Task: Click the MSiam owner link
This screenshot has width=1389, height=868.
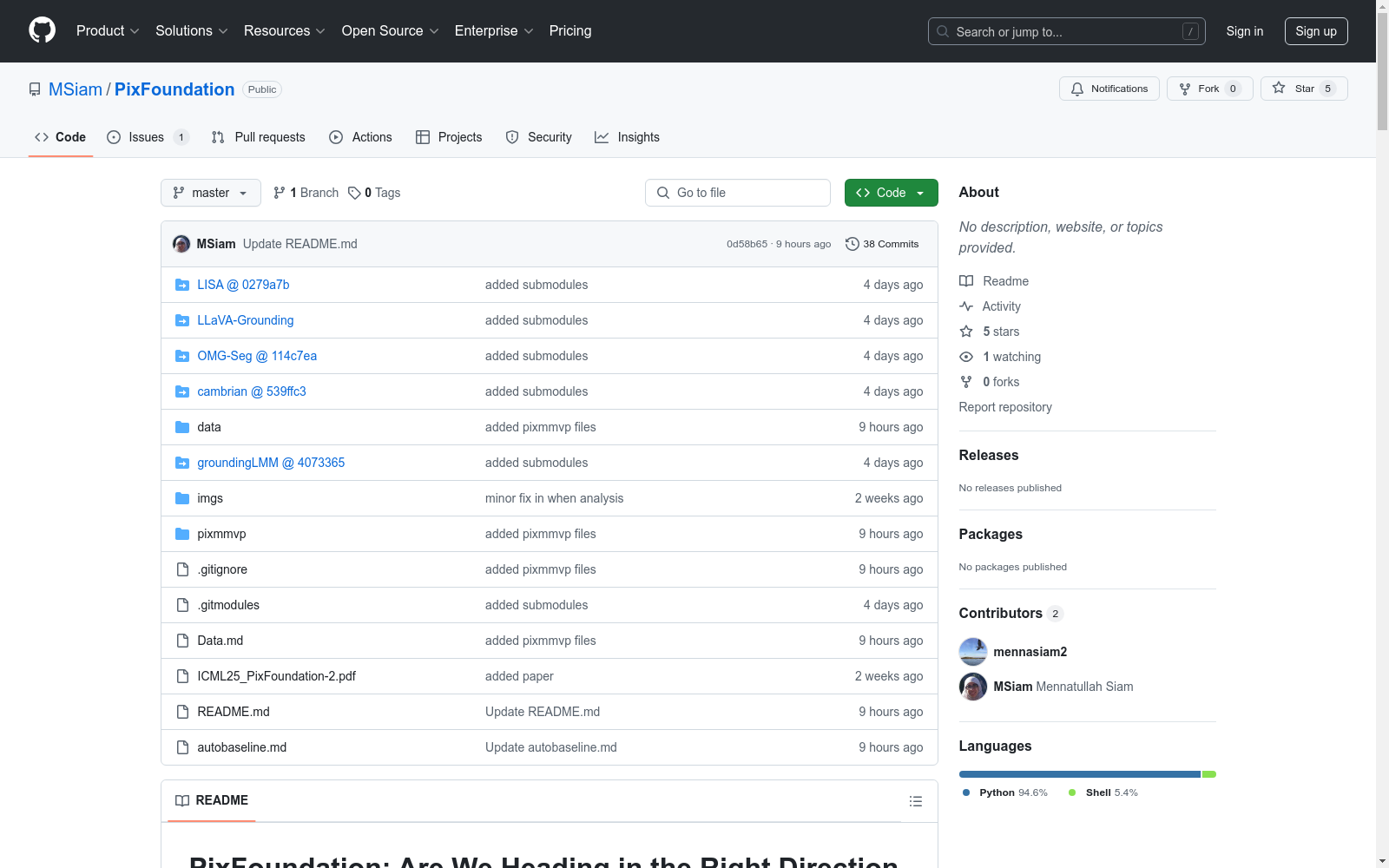Action: (76, 89)
